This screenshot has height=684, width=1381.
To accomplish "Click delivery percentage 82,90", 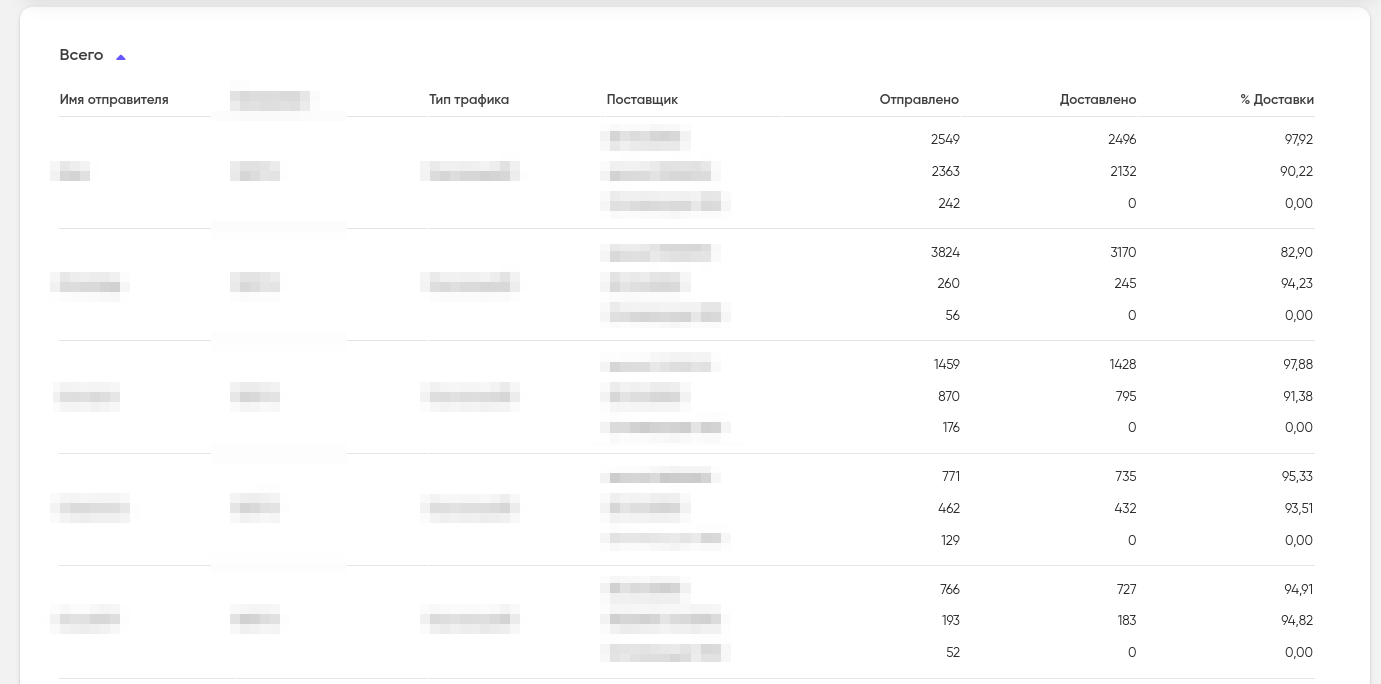I will 1297,252.
